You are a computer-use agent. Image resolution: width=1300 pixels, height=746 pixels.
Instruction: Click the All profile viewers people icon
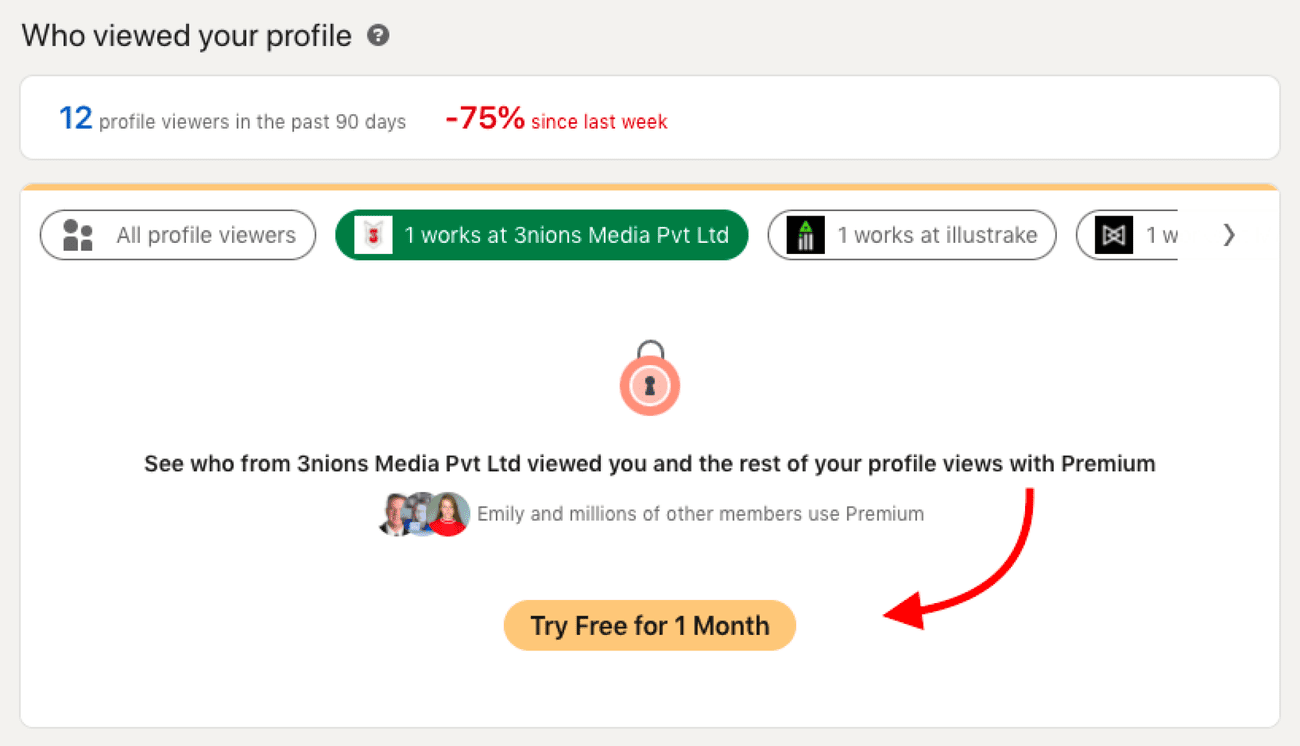(x=77, y=236)
